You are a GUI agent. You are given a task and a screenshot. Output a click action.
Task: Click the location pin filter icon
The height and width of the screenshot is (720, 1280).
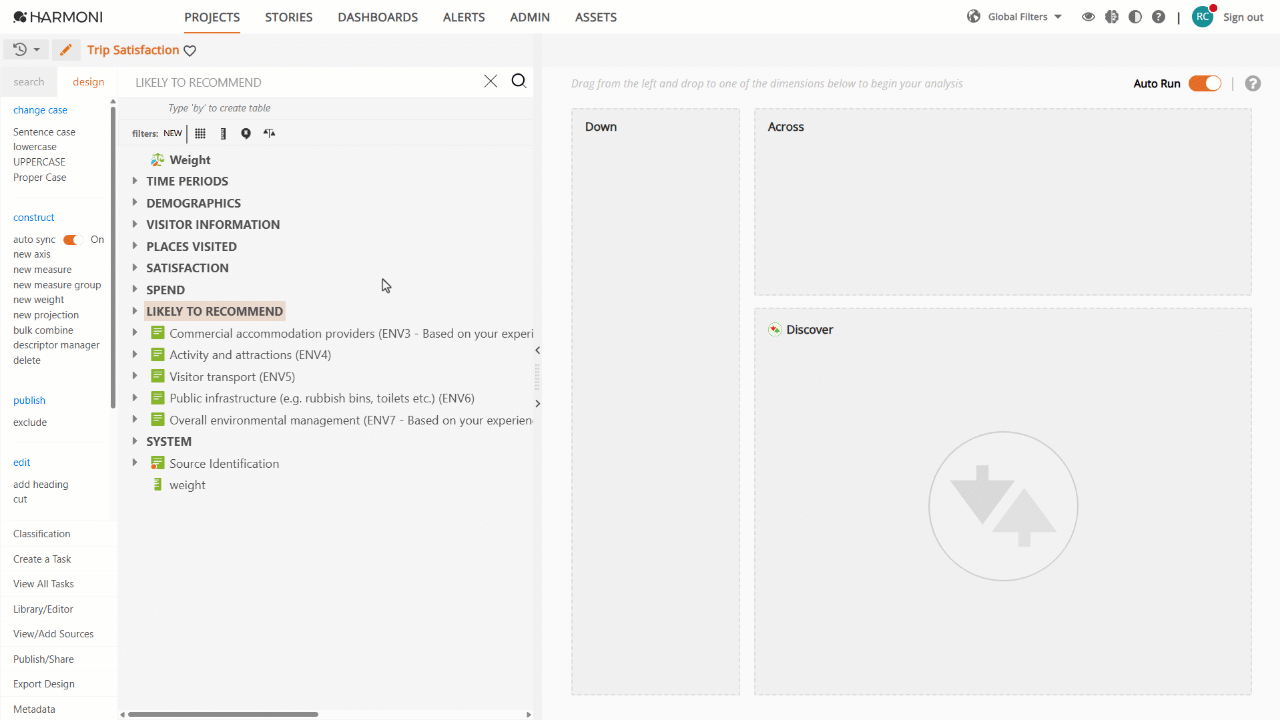point(246,133)
